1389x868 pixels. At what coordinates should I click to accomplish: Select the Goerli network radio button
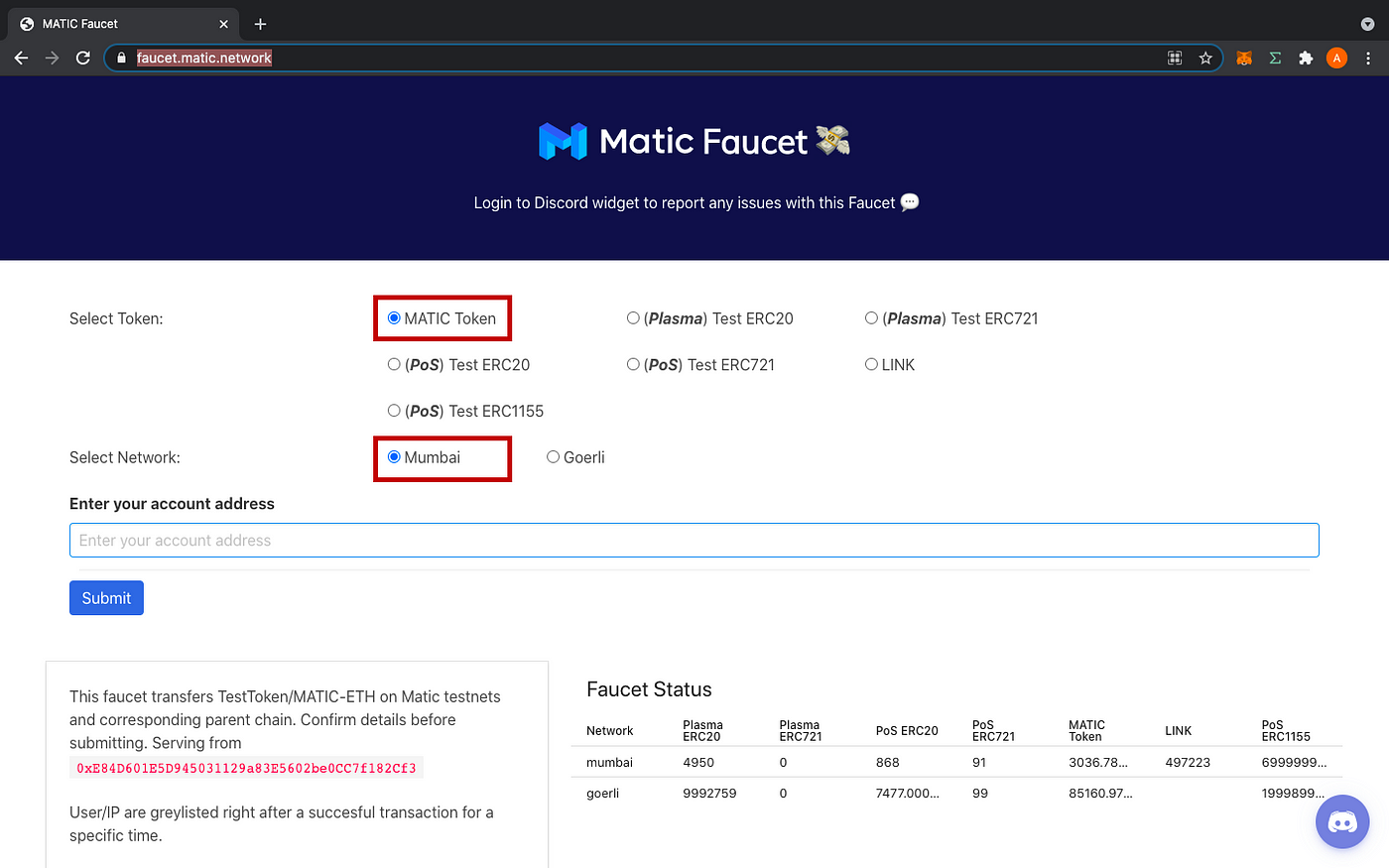click(x=553, y=457)
